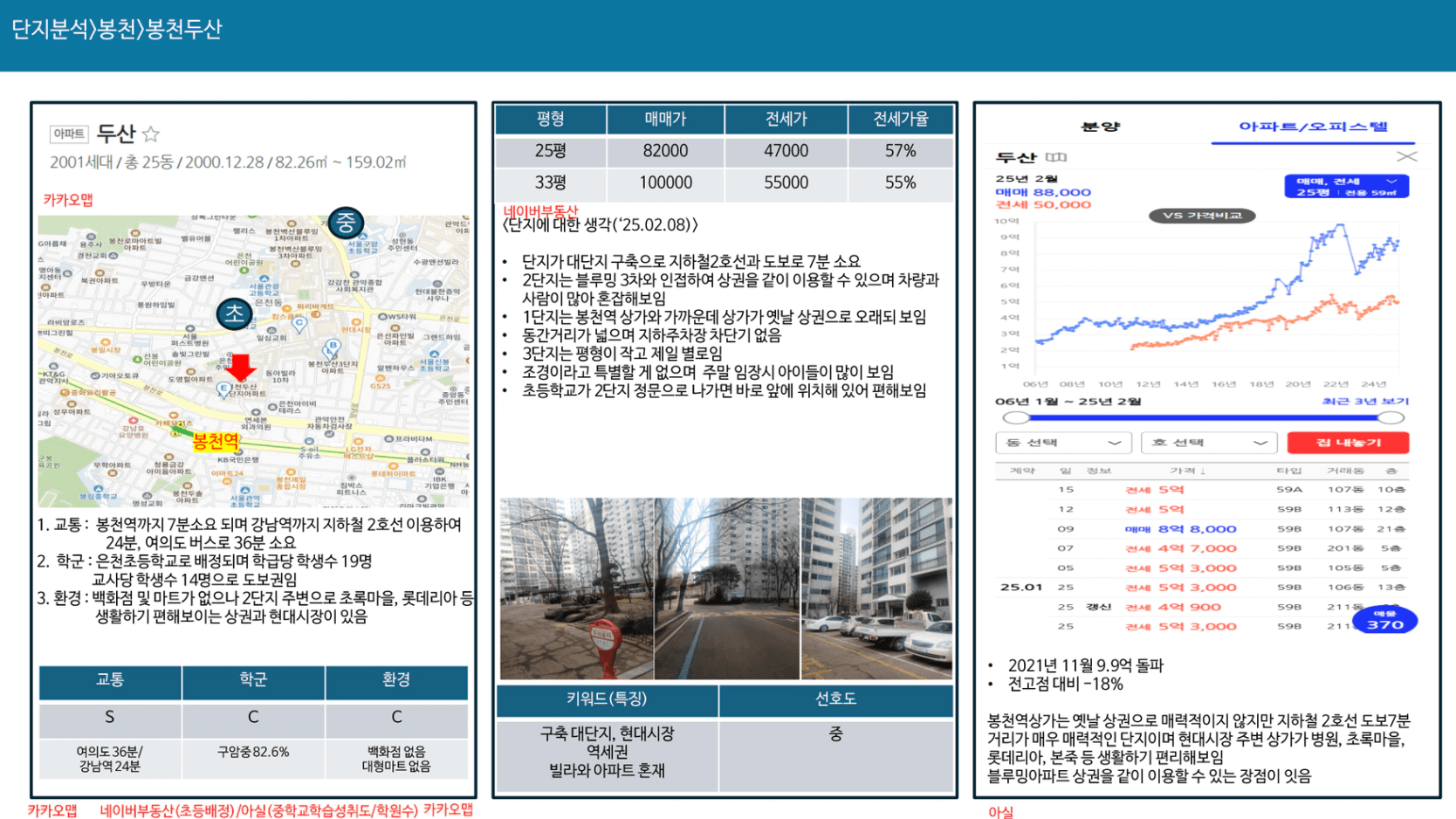
Task: Click the 100000 매매가 cell for 33평
Action: click(x=665, y=183)
